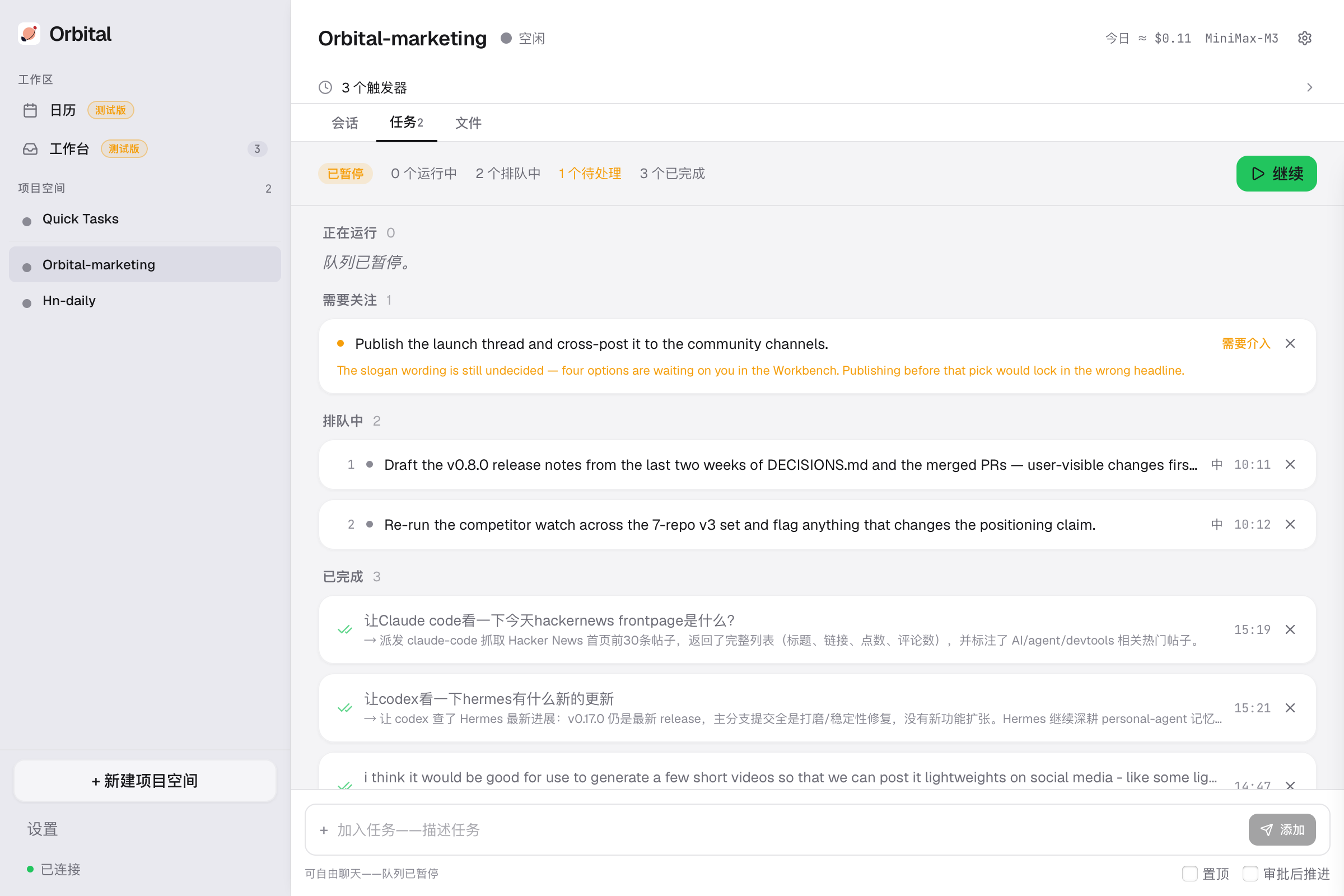
Task: Click the 工作台 count badge 3
Action: click(257, 149)
